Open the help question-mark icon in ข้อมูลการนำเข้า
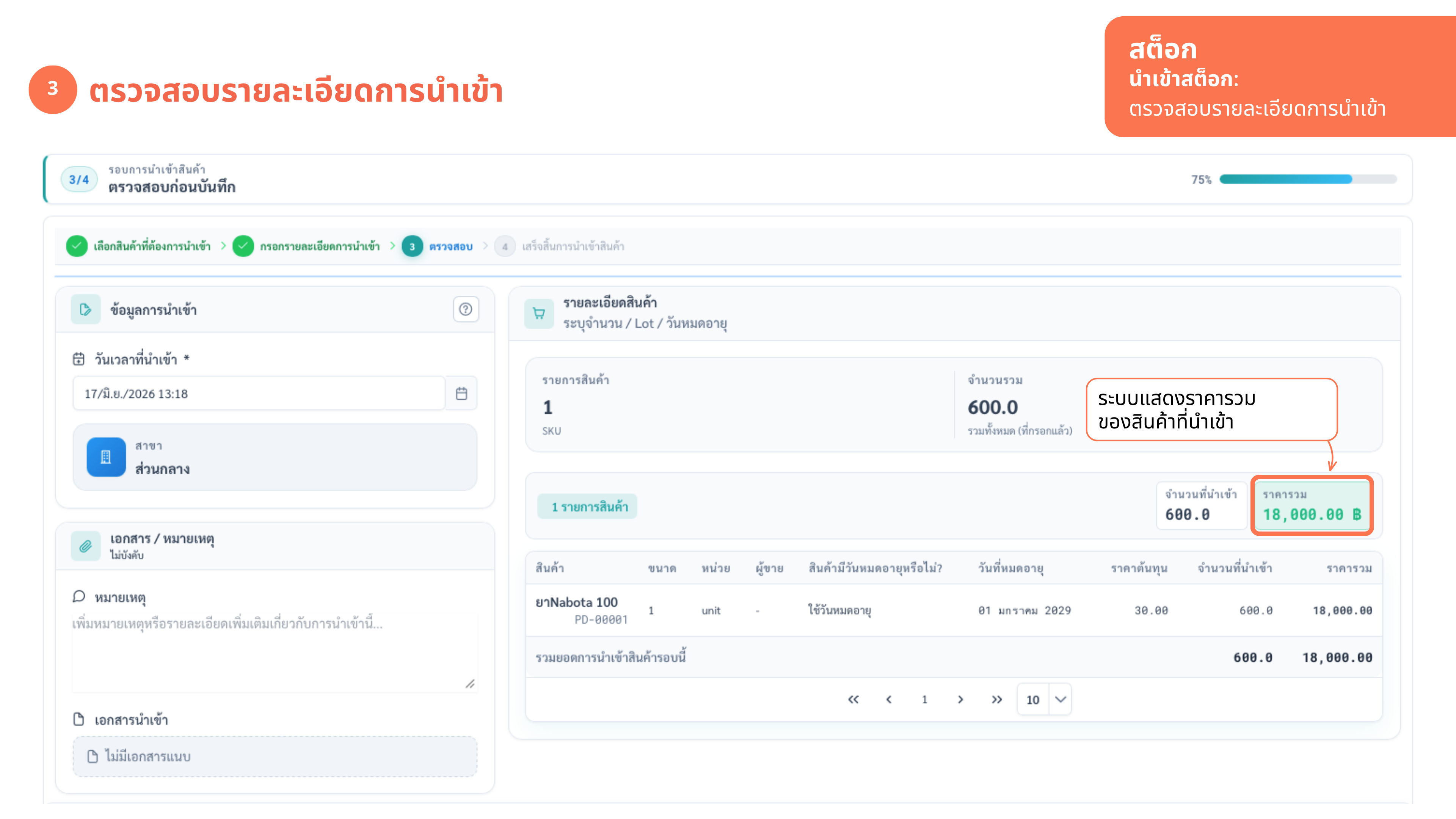 tap(465, 309)
